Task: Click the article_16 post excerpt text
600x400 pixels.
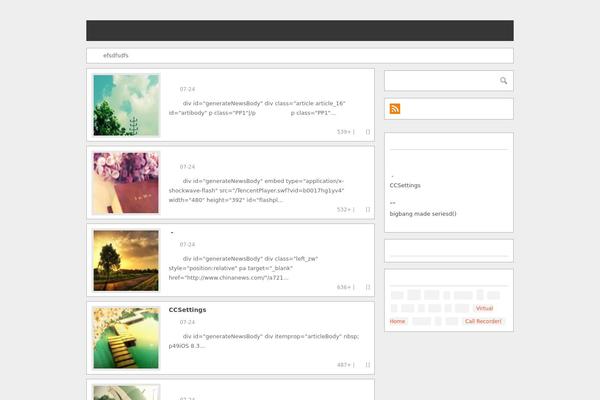Action: coord(257,108)
